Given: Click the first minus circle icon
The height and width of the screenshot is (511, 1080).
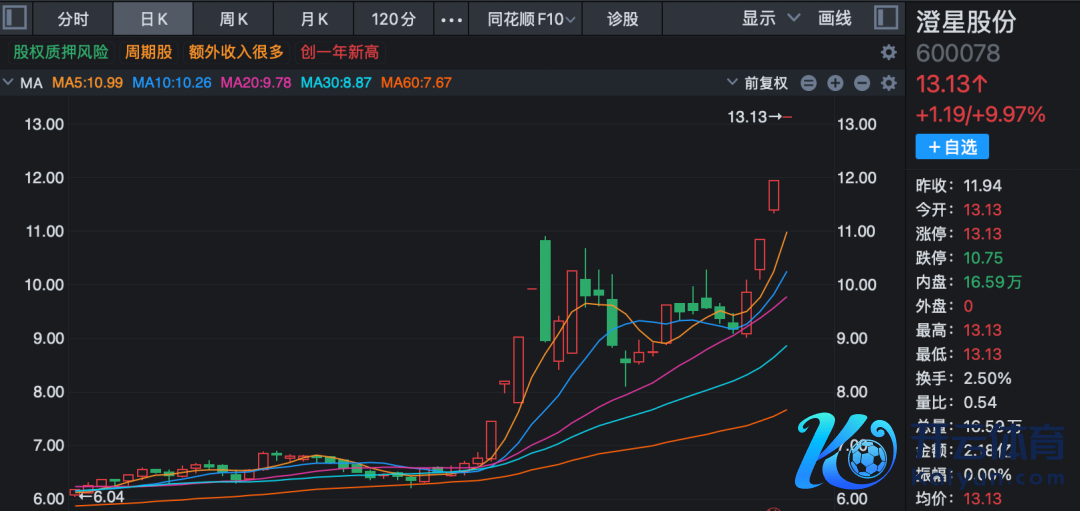Looking at the screenshot, I should (809, 83).
